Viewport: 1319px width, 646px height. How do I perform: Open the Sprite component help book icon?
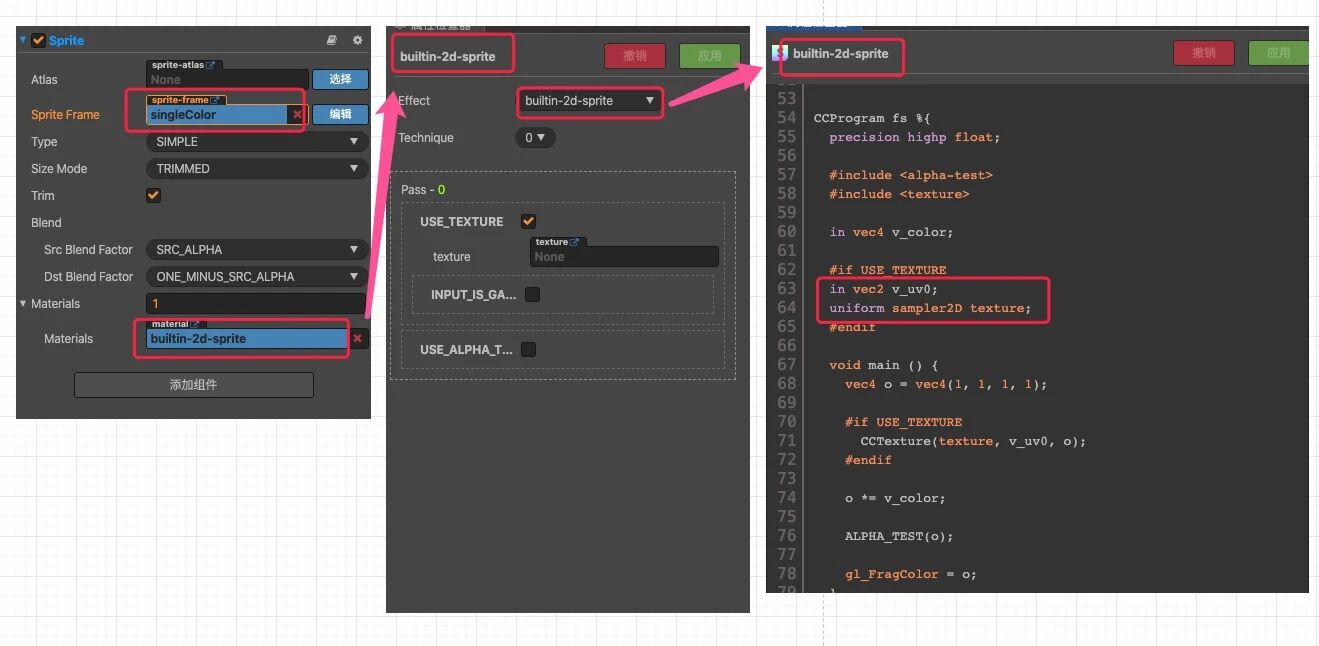point(332,41)
